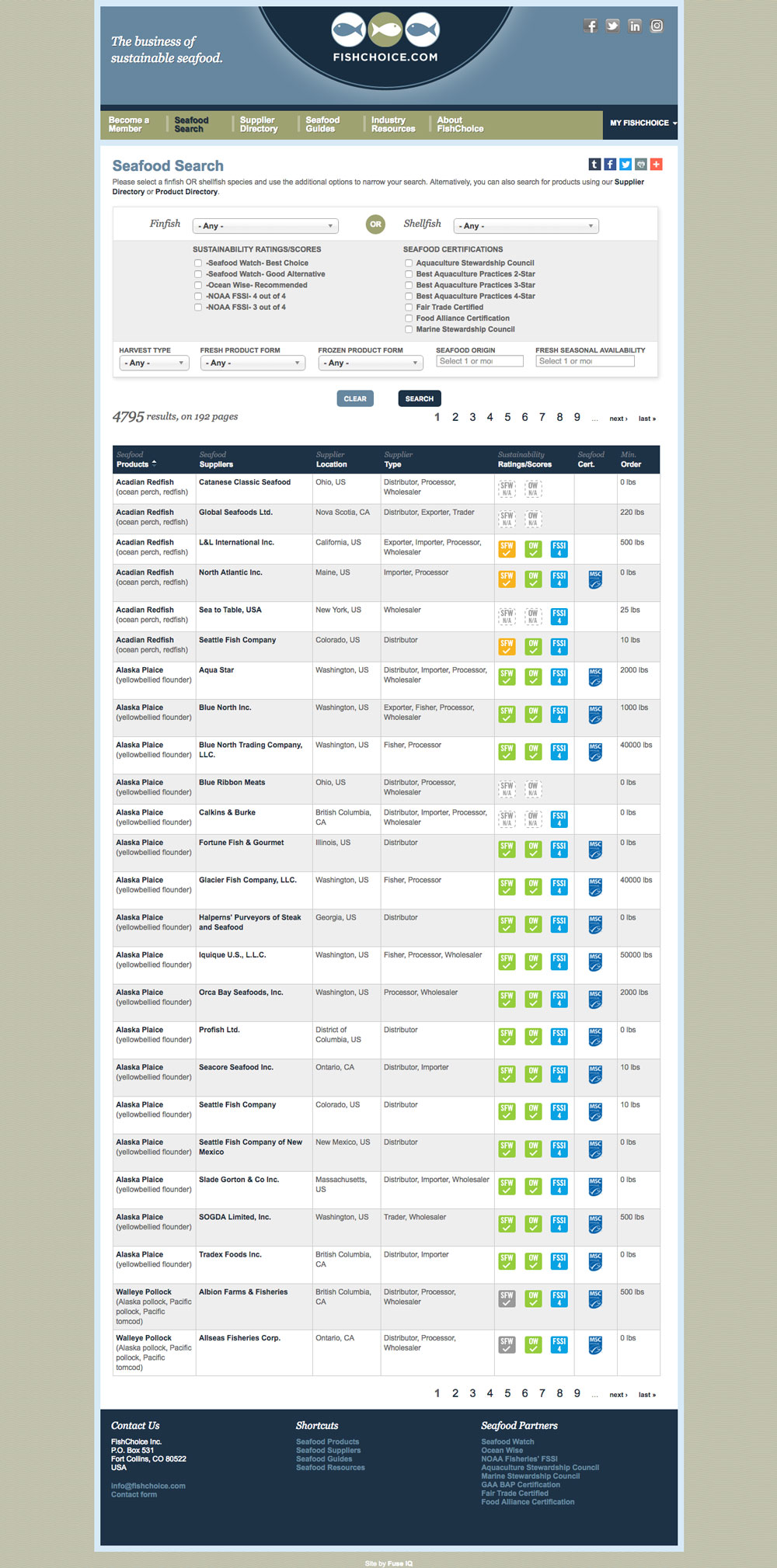Open the Finfish species dropdown
The height and width of the screenshot is (1568, 777).
pyautogui.click(x=265, y=226)
